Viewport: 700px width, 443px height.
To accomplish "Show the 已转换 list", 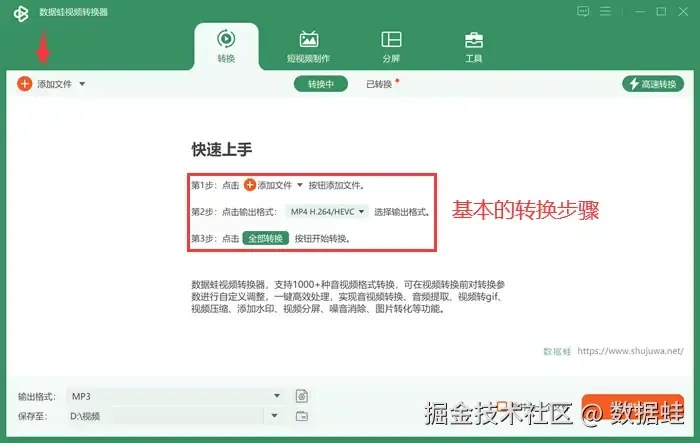I will pos(379,84).
